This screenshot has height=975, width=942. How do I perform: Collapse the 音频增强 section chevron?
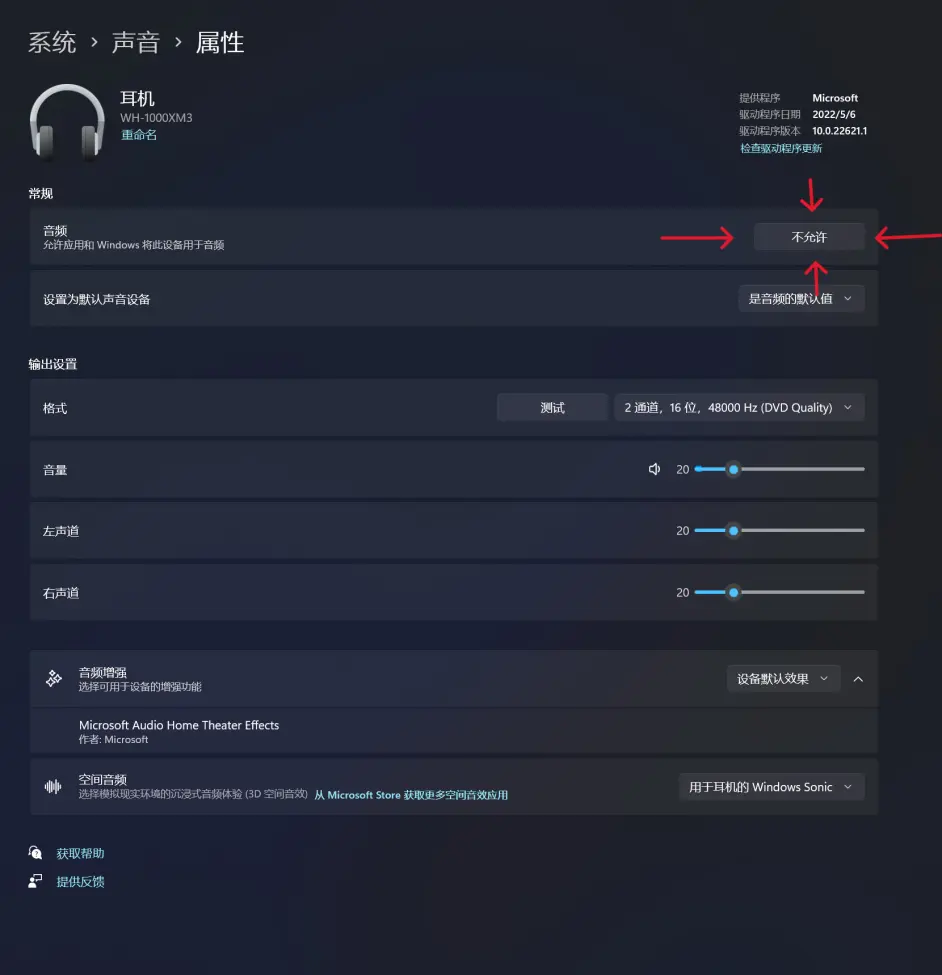tap(858, 679)
